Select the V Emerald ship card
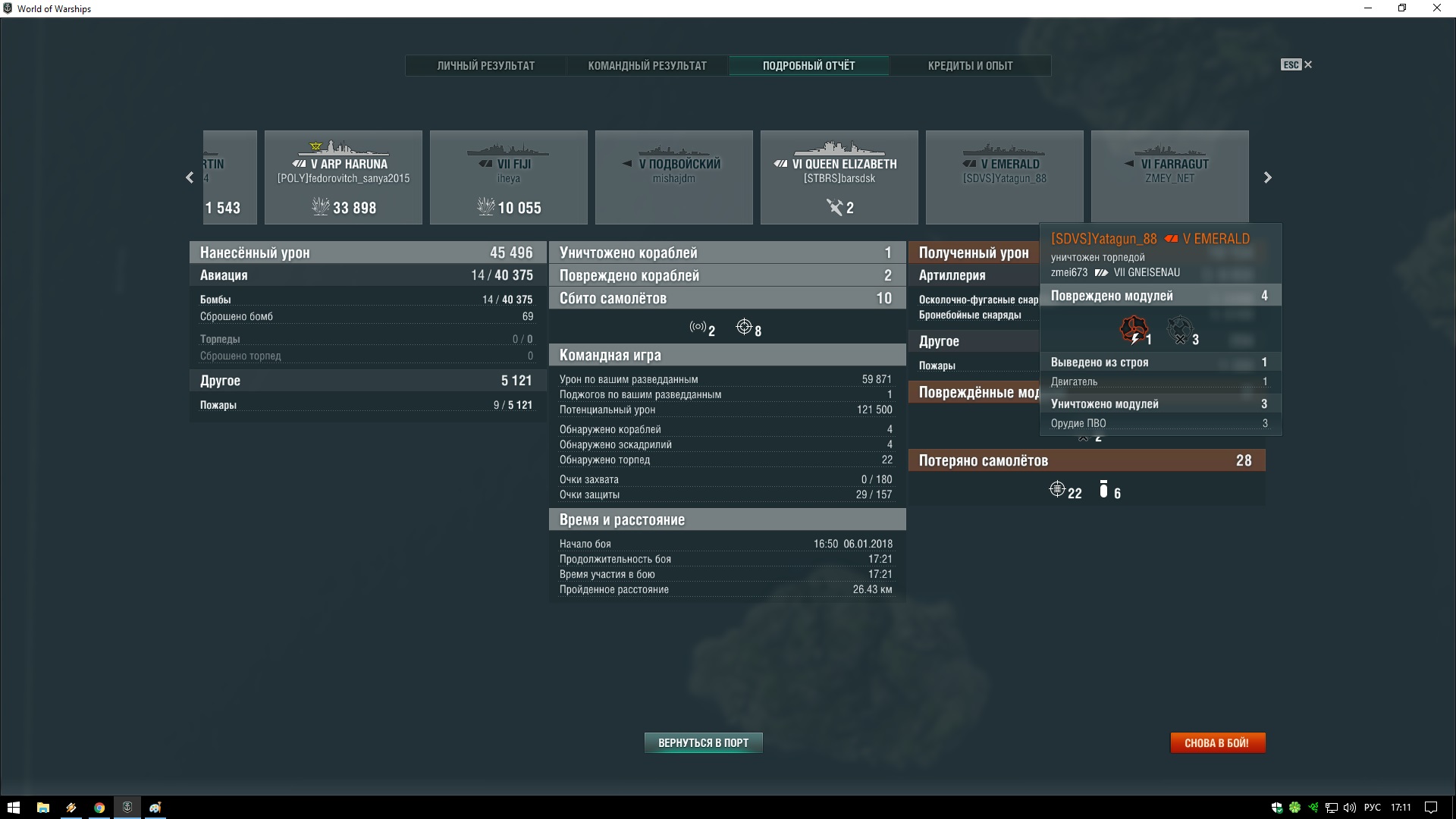 [1005, 177]
